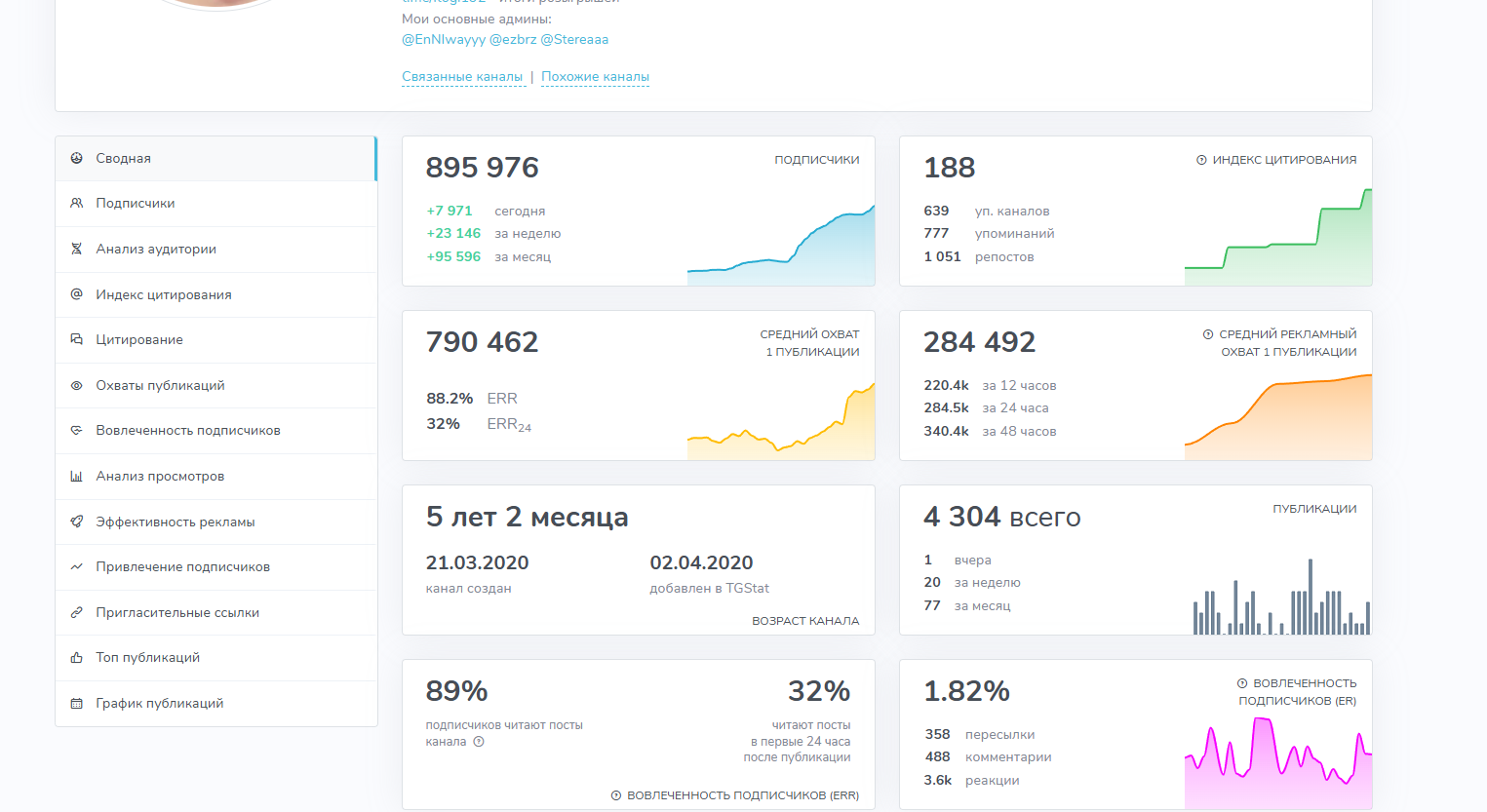Click the eye icon beside Охваты публикаций
Image resolution: width=1487 pixels, height=812 pixels.
[x=77, y=385]
